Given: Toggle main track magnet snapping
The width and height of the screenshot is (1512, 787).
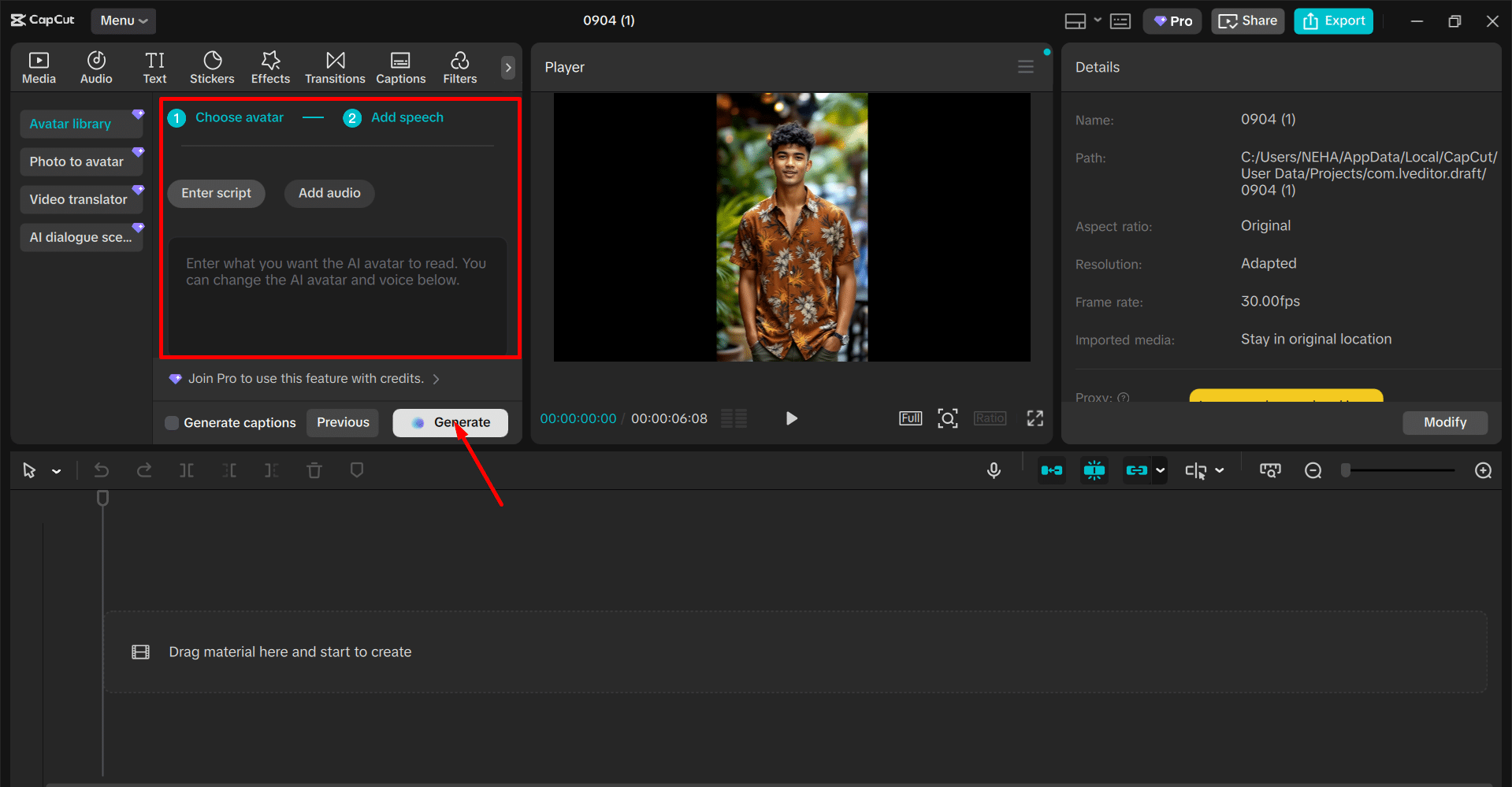Looking at the screenshot, I should (x=1051, y=470).
